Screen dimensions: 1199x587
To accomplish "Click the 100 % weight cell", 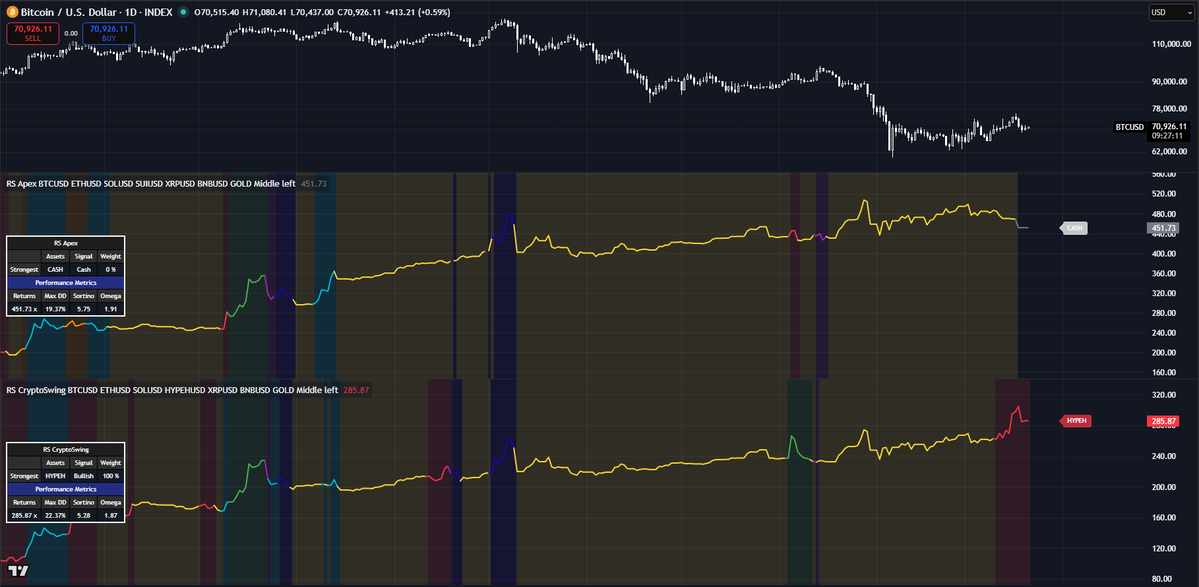I will (110, 475).
